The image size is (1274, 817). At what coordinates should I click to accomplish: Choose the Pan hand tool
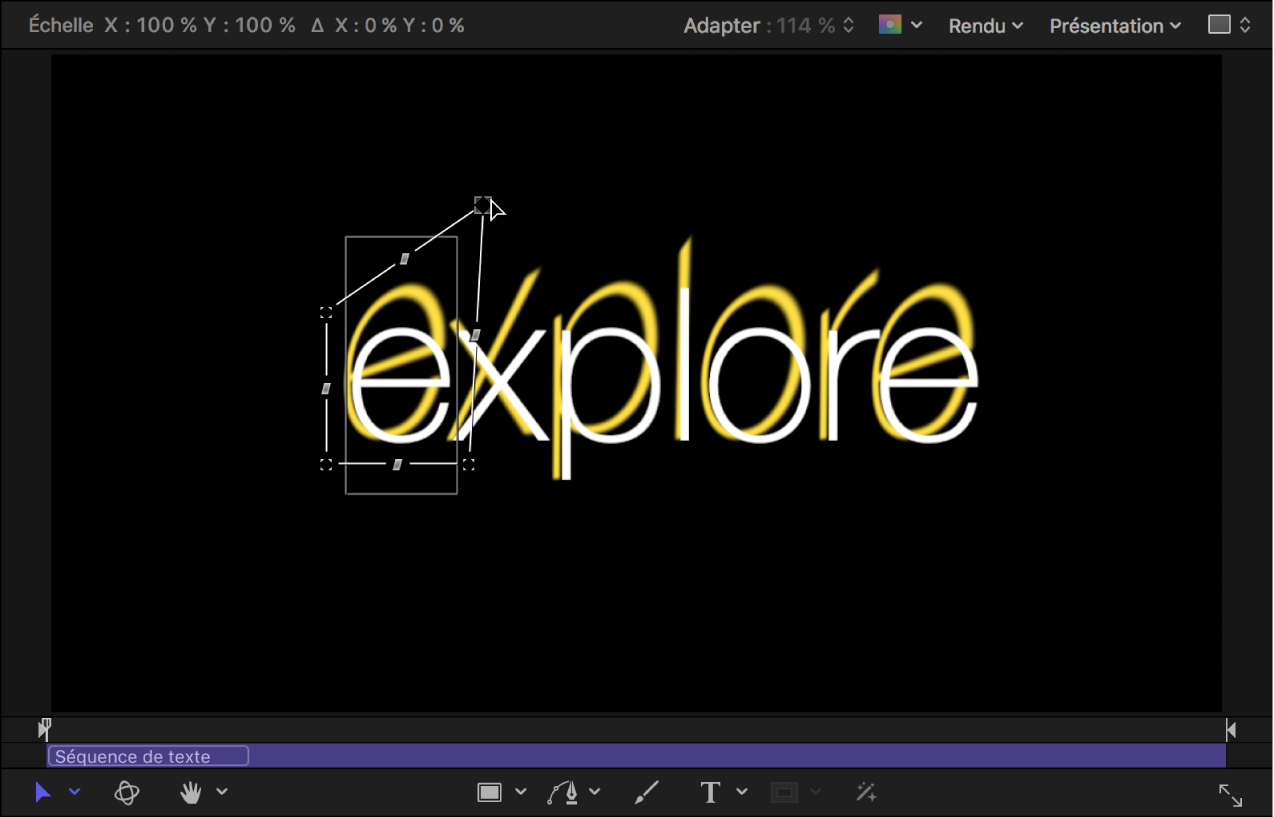point(191,792)
